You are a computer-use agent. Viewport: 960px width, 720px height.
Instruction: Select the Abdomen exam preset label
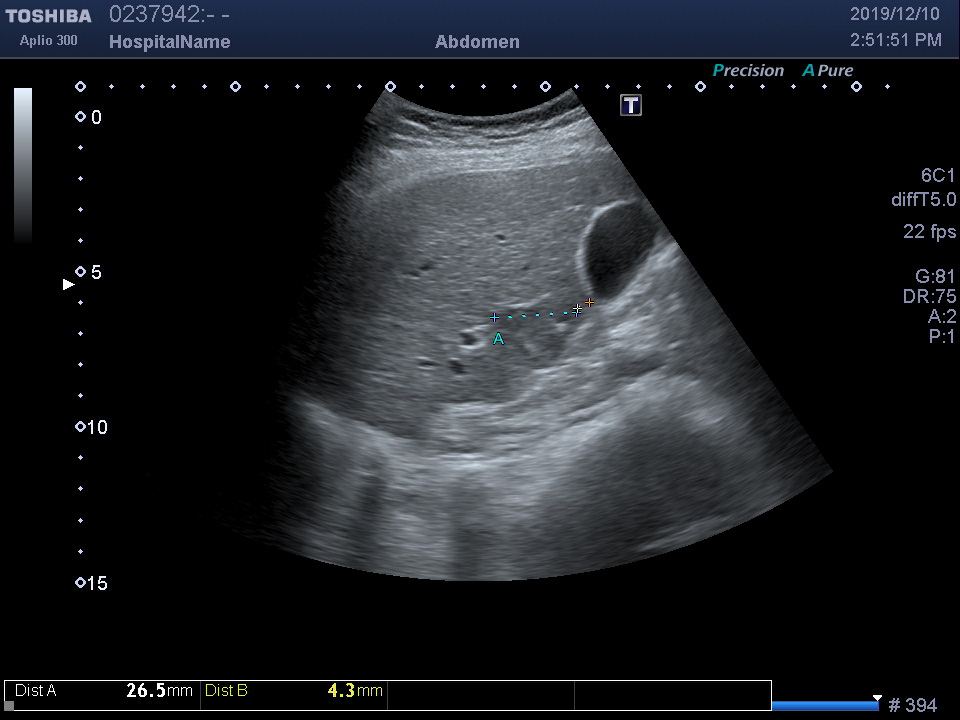[477, 42]
